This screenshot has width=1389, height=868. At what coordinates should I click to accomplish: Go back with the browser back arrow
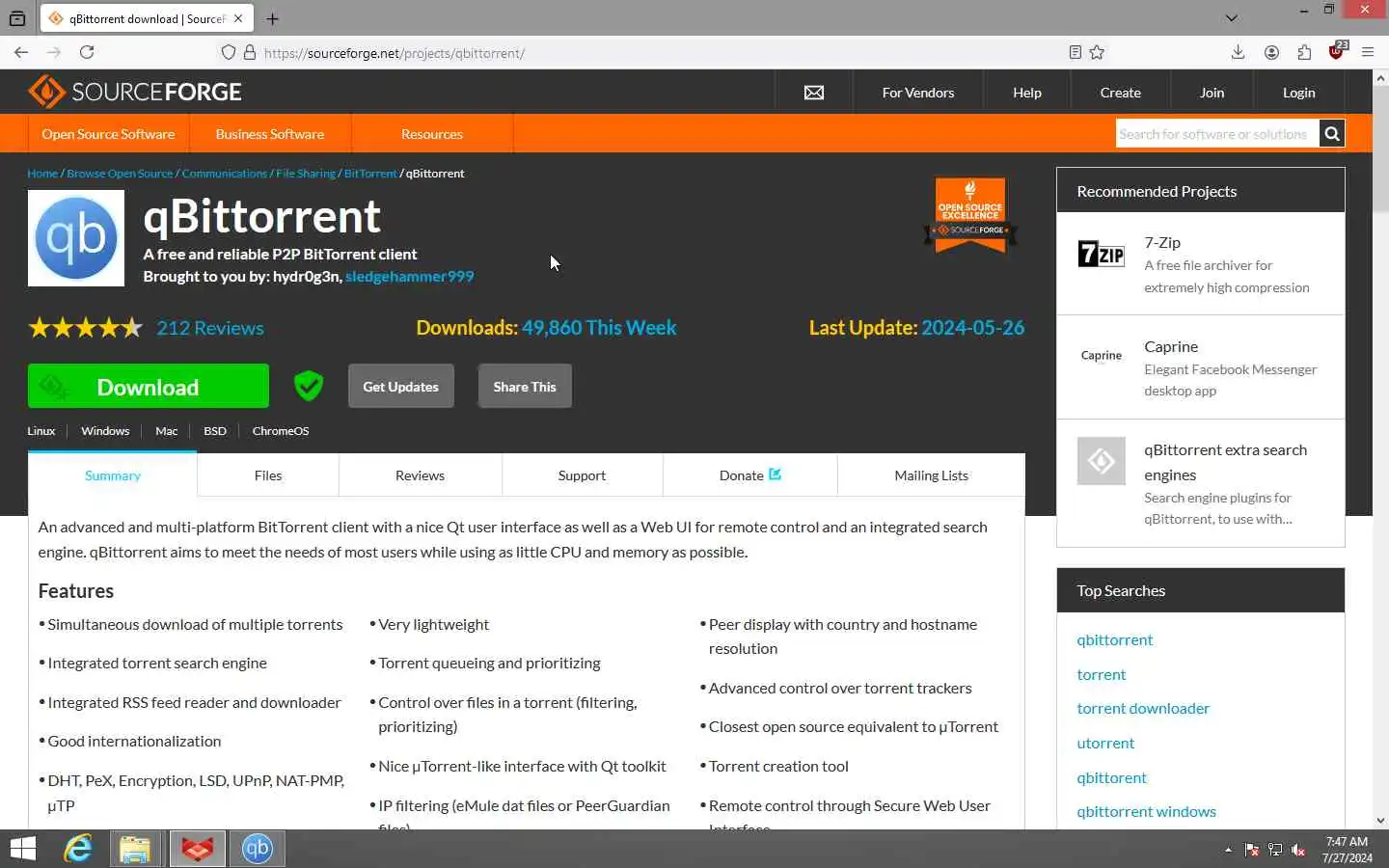click(x=21, y=53)
